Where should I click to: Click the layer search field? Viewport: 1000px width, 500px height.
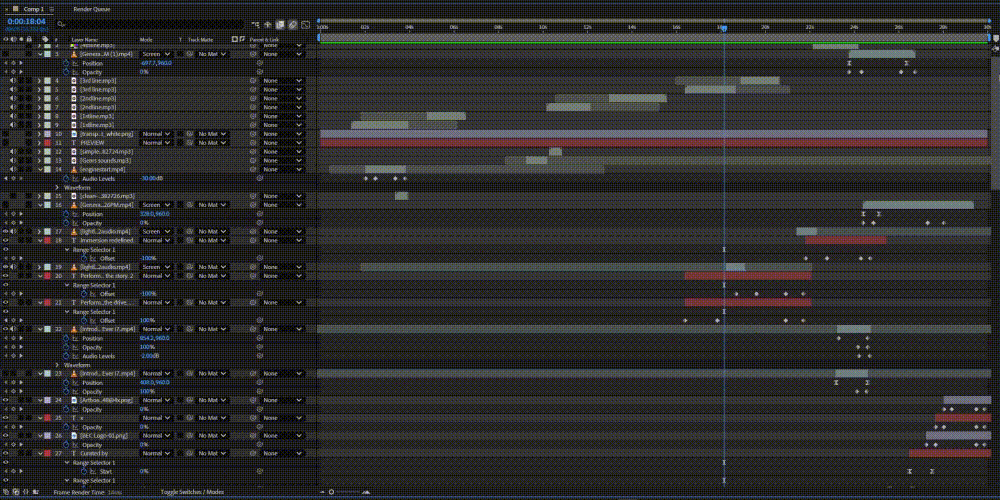150,23
